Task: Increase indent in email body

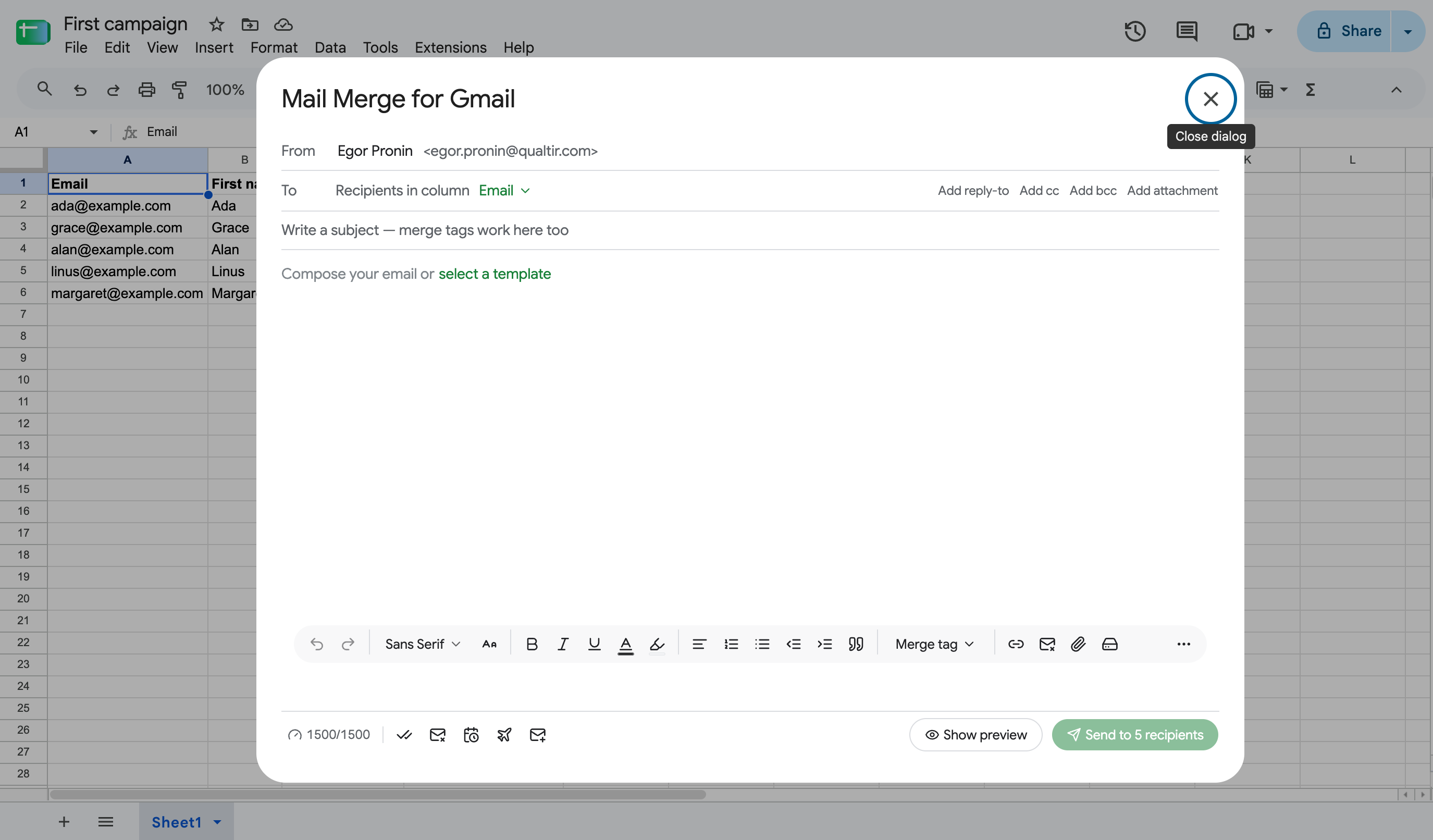Action: 824,644
